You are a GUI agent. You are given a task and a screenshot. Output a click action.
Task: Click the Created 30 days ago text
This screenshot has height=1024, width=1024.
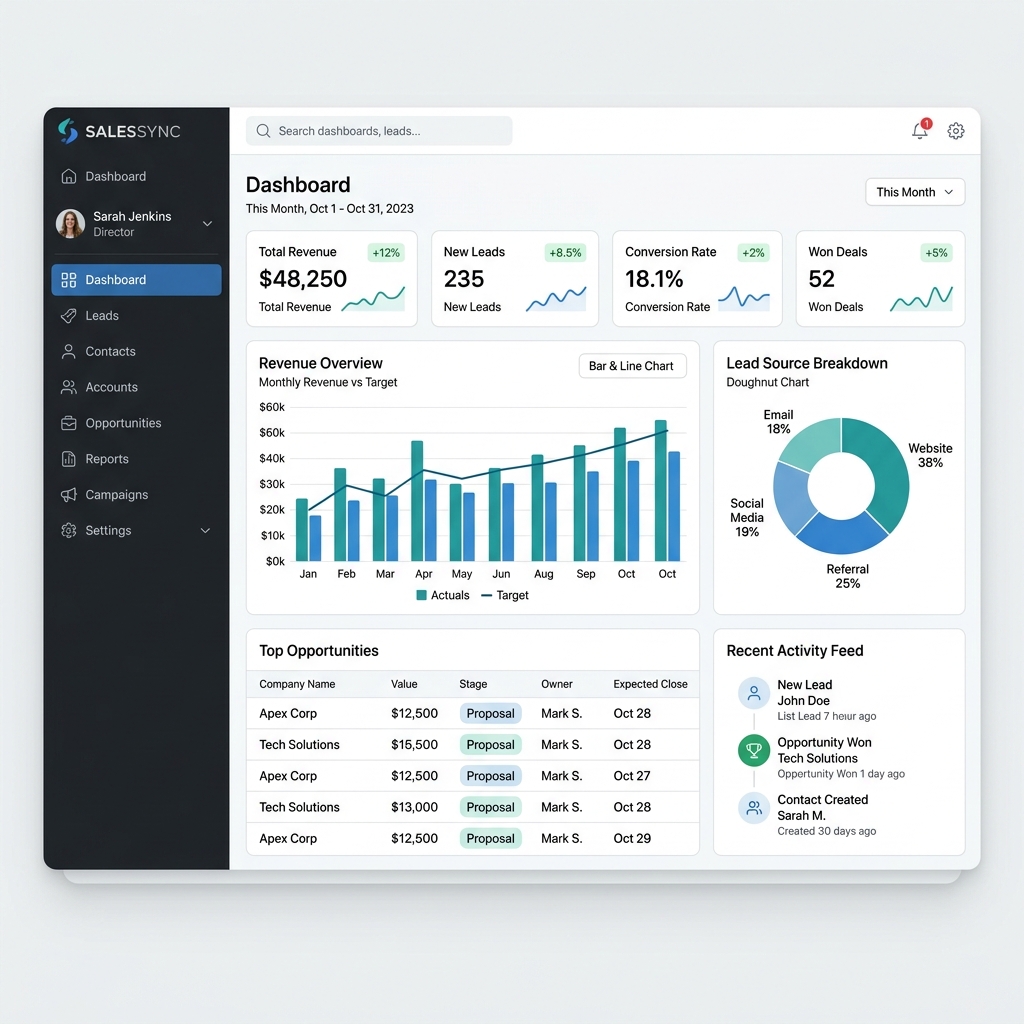click(827, 831)
